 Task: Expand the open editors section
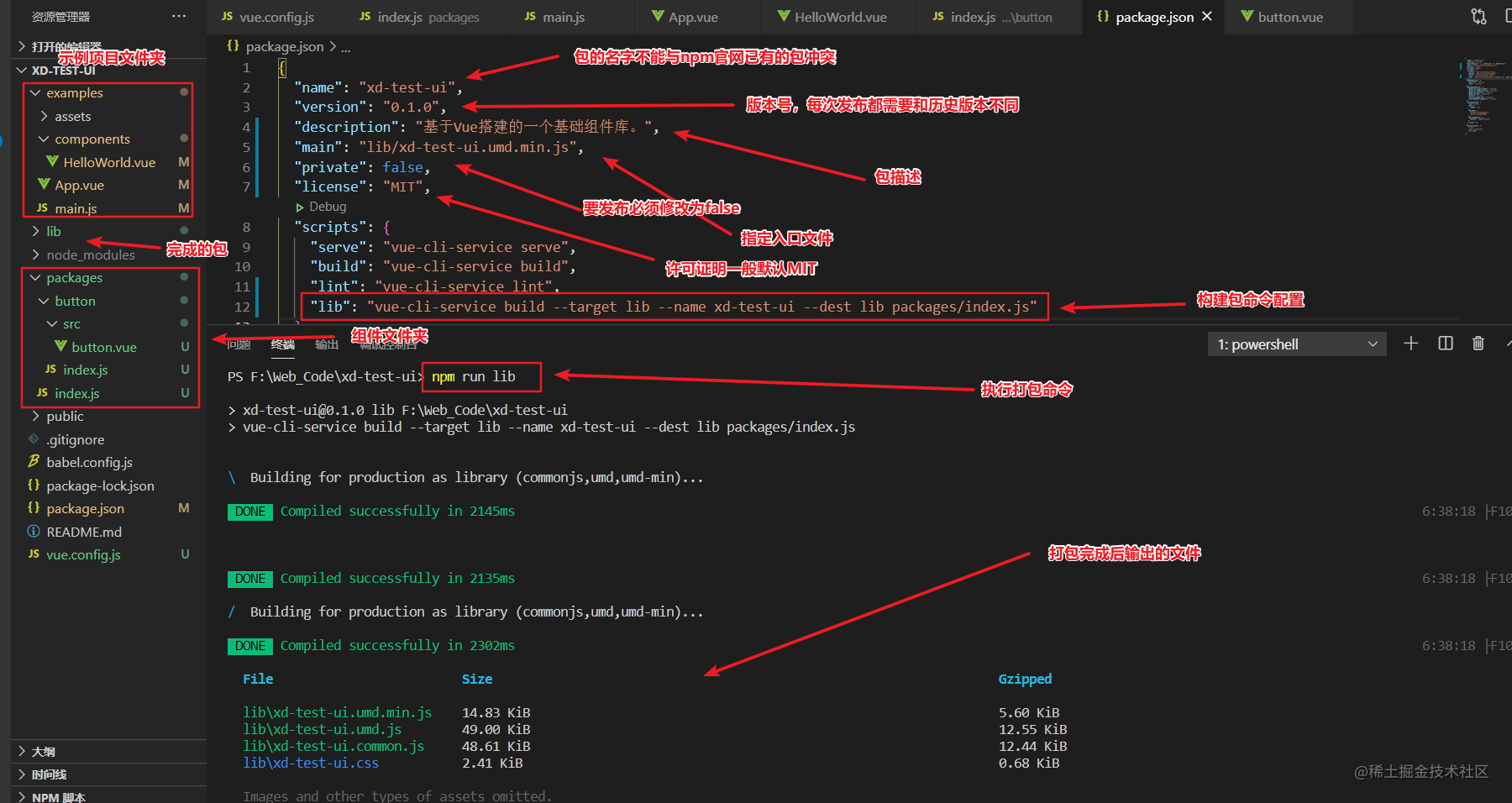click(x=109, y=47)
